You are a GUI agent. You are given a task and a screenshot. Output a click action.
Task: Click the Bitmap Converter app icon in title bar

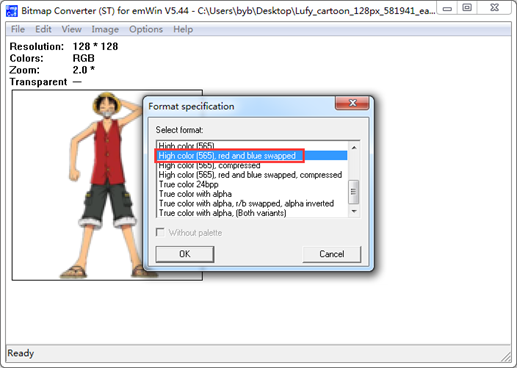(12, 10)
